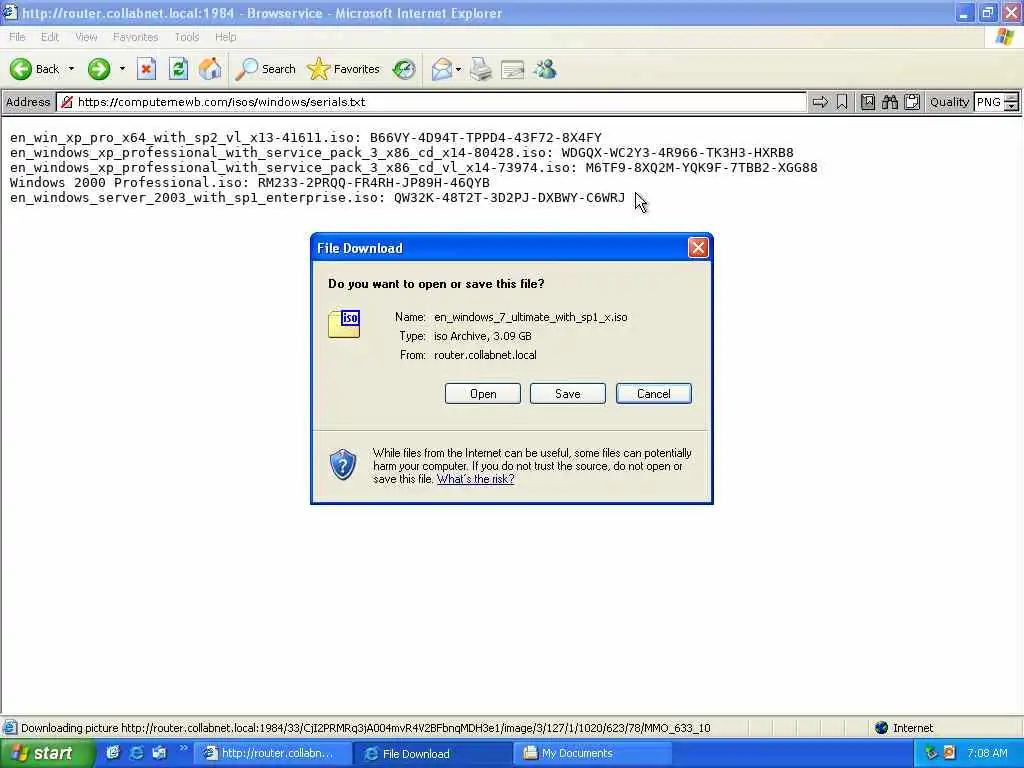Click the 7:08 AM taskbar clock
This screenshot has height=768, width=1024.
[x=987, y=754]
